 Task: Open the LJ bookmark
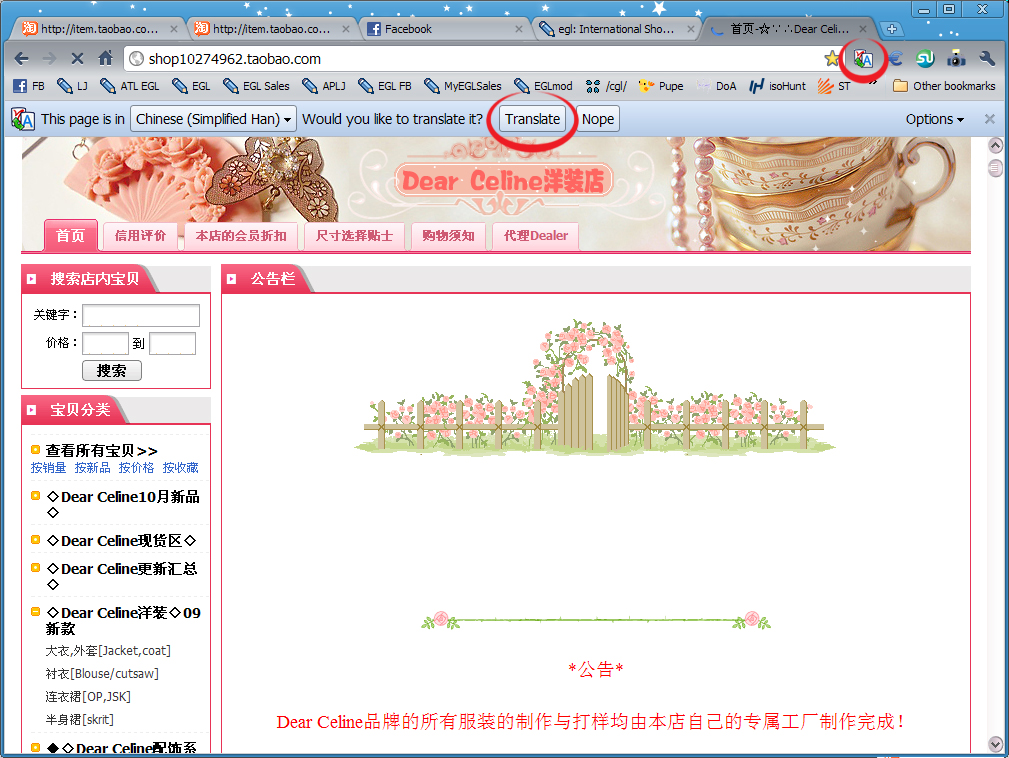click(x=73, y=86)
